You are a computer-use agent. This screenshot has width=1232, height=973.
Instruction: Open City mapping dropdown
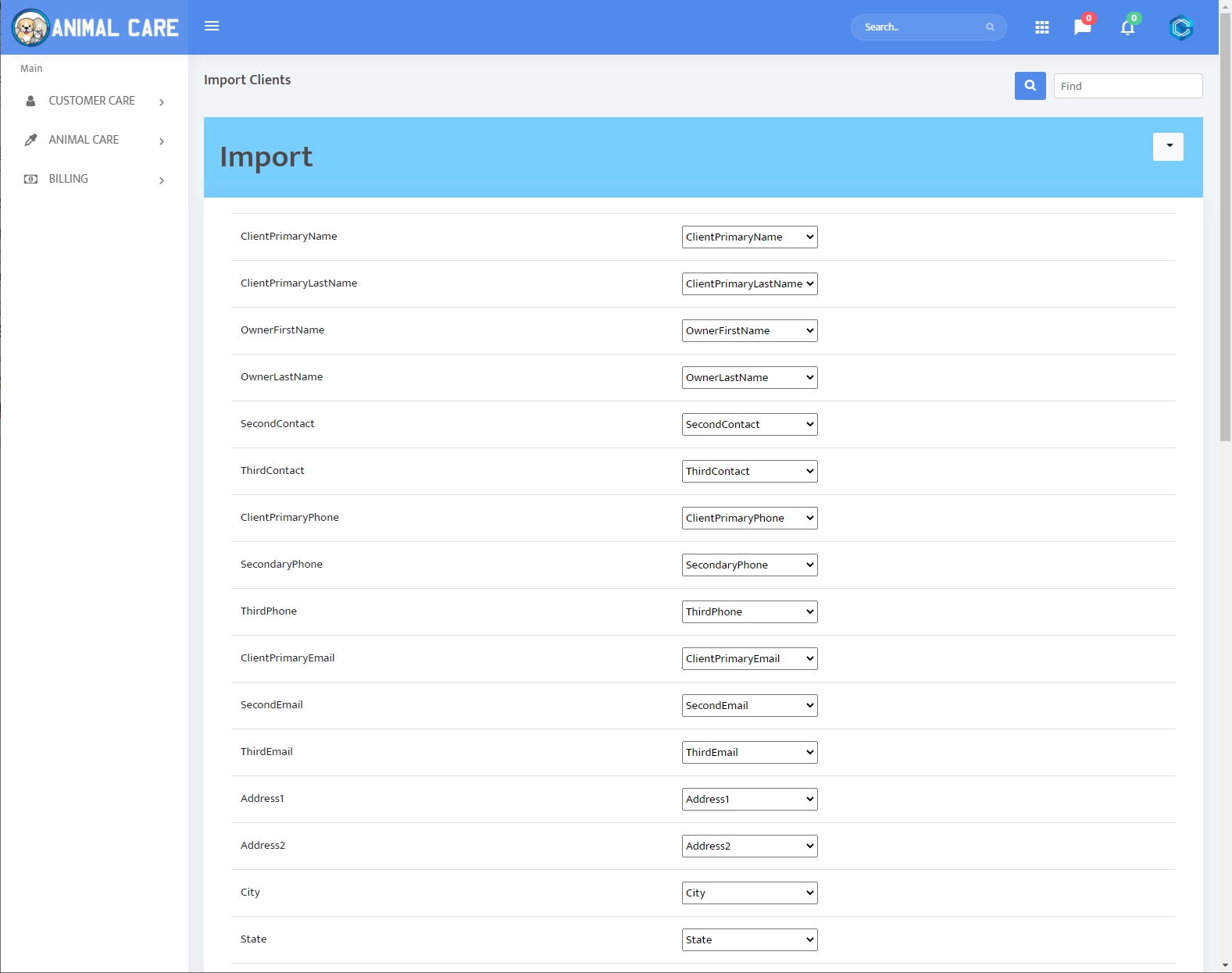[x=749, y=893]
